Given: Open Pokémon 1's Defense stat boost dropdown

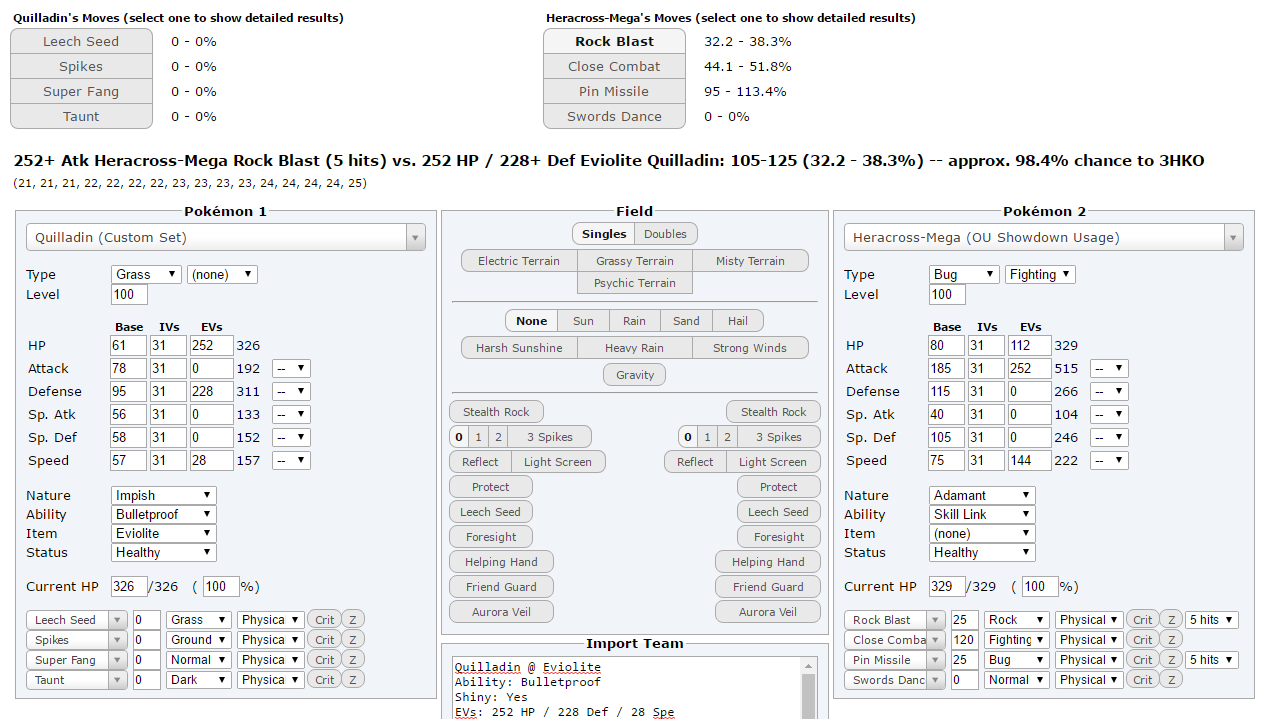Looking at the screenshot, I should click(291, 391).
